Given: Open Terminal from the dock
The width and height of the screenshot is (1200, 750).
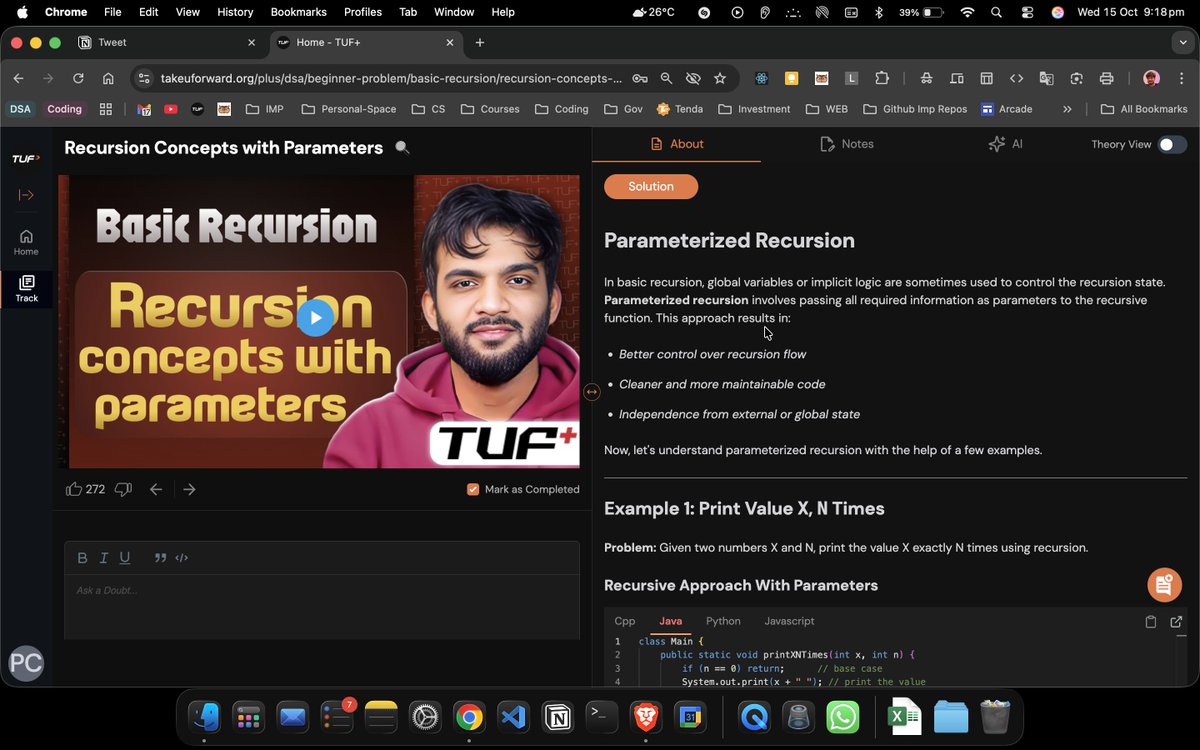Looking at the screenshot, I should coord(601,717).
